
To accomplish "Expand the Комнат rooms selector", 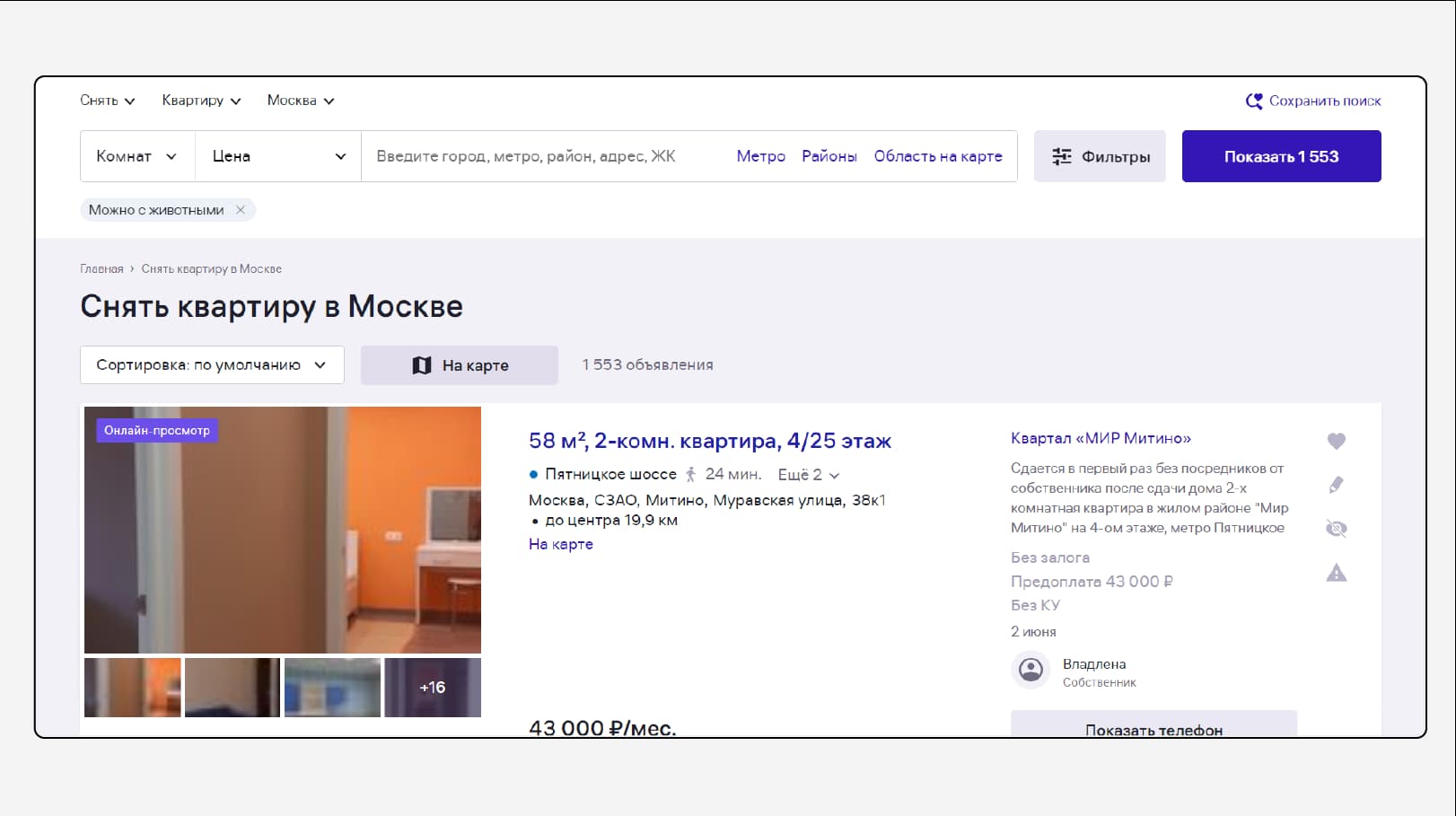I will [x=137, y=156].
